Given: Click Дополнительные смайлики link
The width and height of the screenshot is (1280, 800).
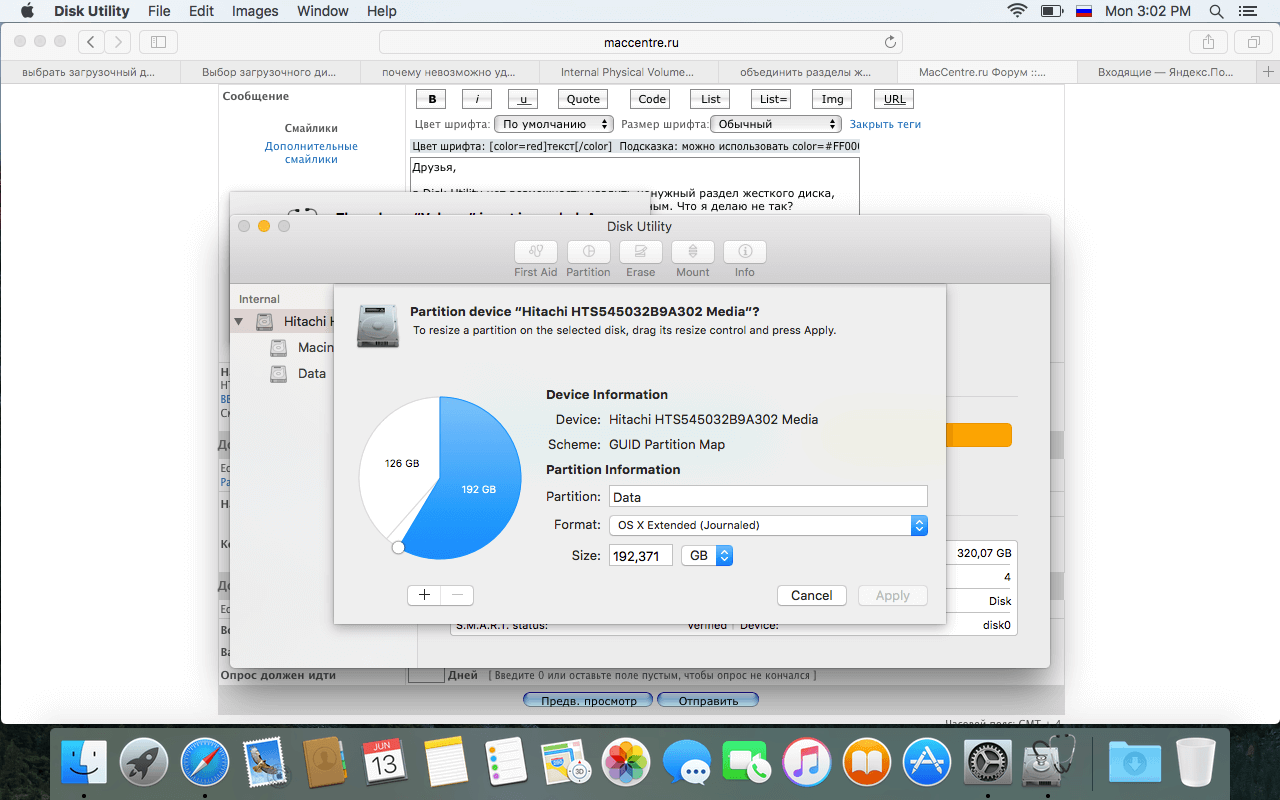Looking at the screenshot, I should [311, 153].
